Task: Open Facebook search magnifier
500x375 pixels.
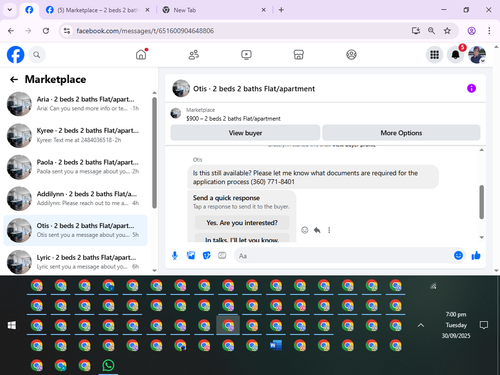Action: coord(37,55)
